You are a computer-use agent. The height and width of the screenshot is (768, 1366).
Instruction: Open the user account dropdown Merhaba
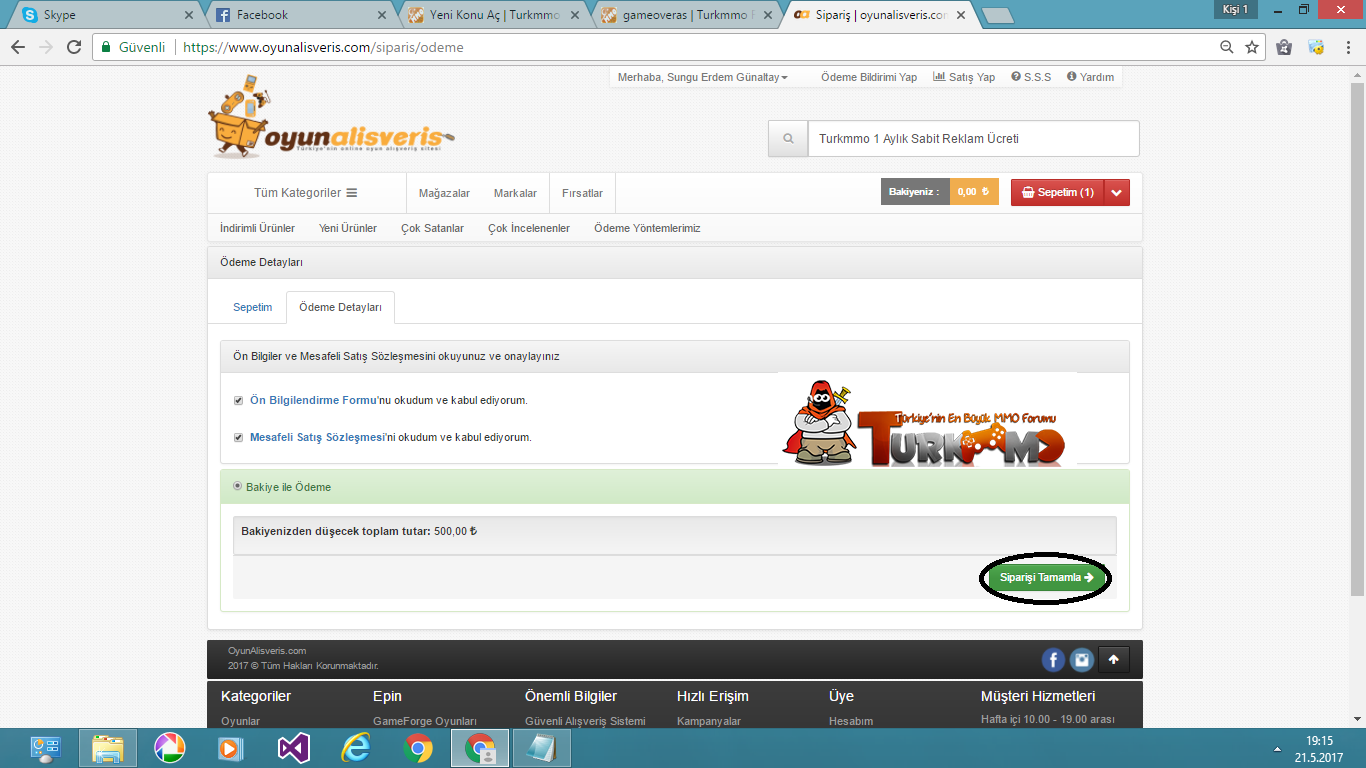click(x=703, y=77)
